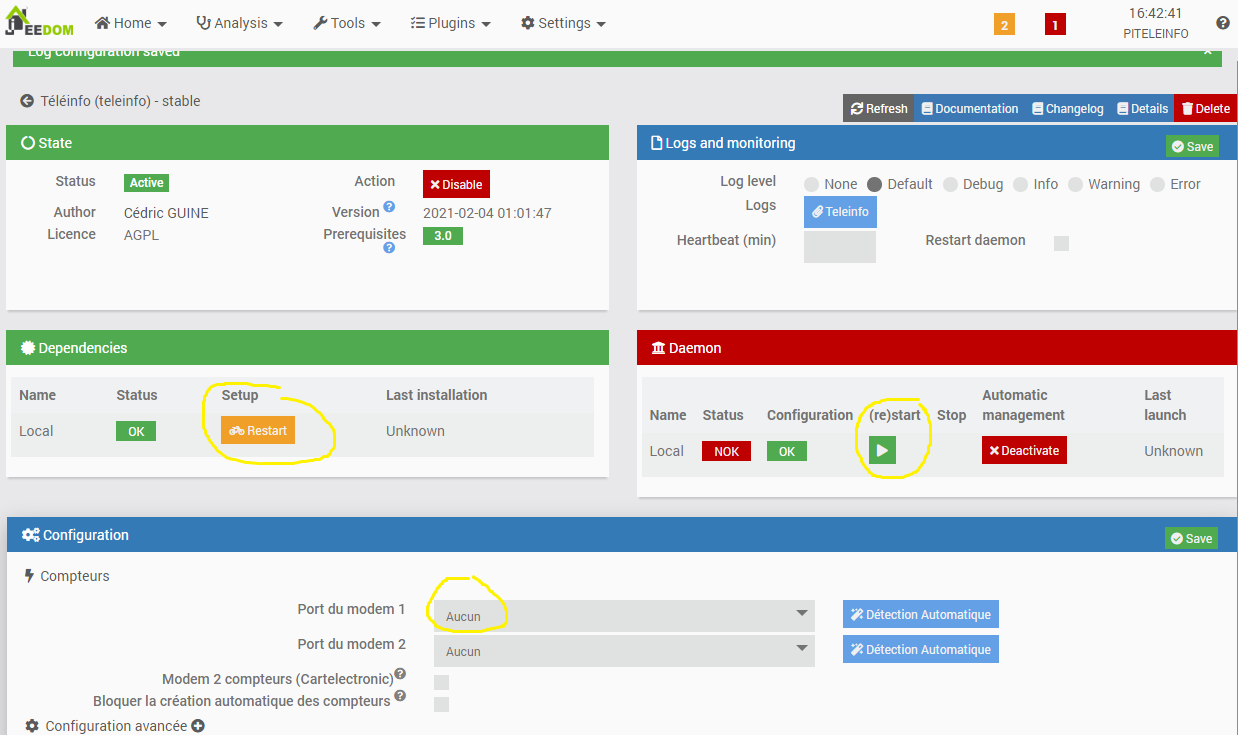Click the red notification badge showing 1
The image size is (1238, 735).
pyautogui.click(x=1055, y=24)
